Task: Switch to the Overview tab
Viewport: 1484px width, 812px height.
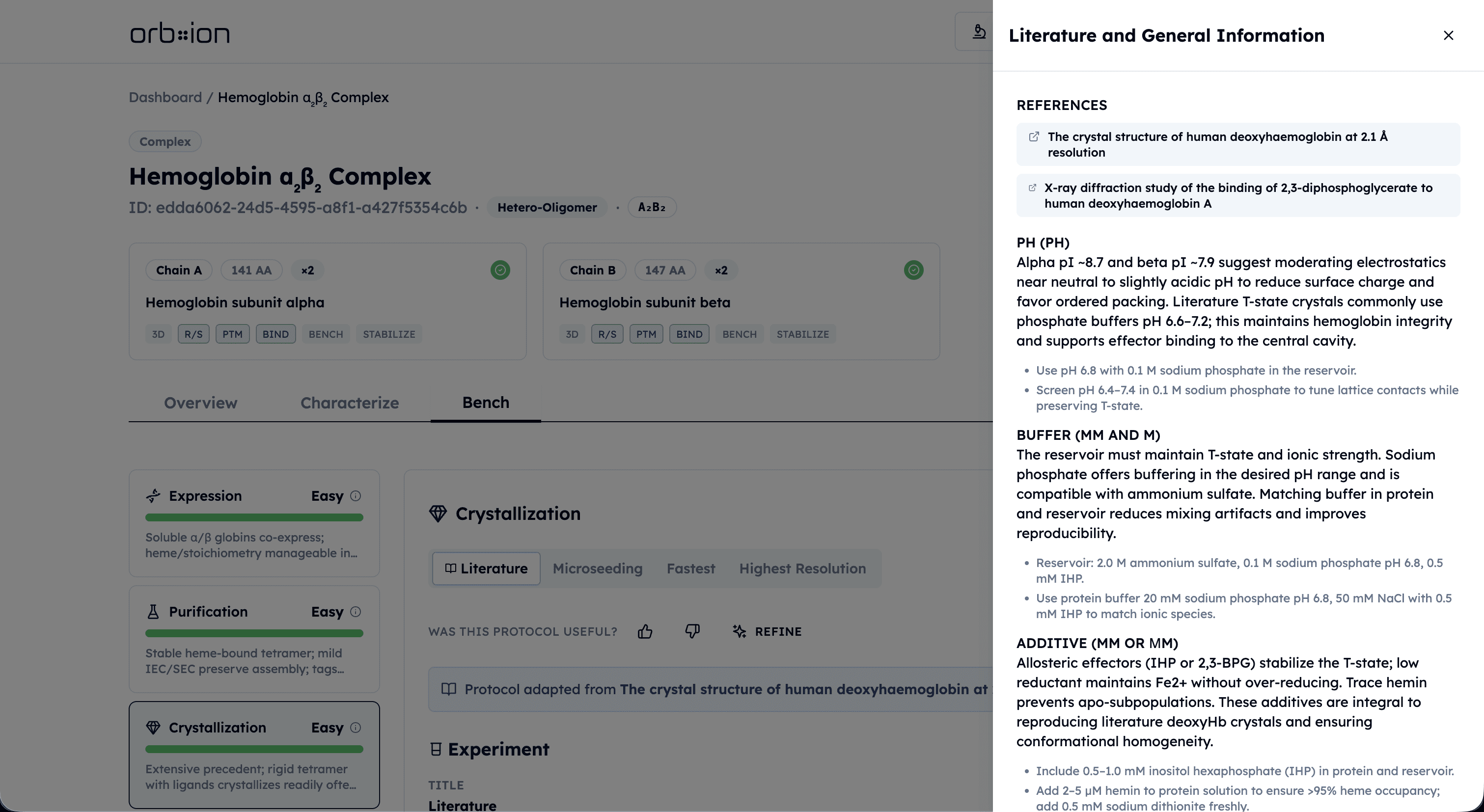Action: [200, 403]
